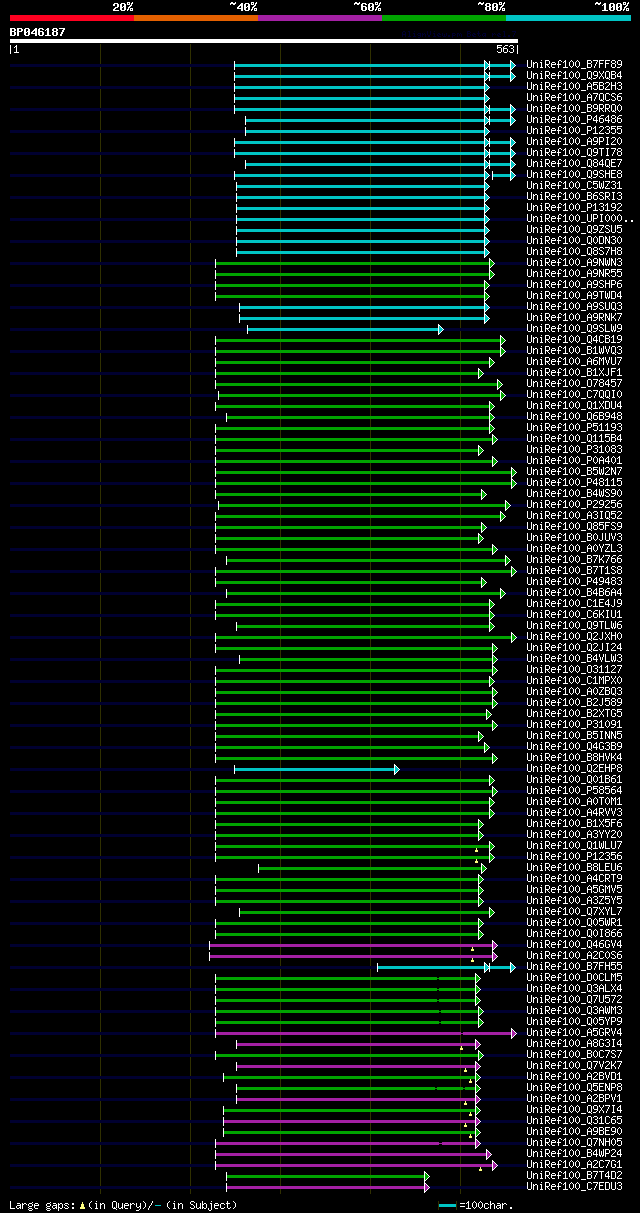Select label UniRef100_Q4CB19
640x1213 pixels.
tap(573, 339)
